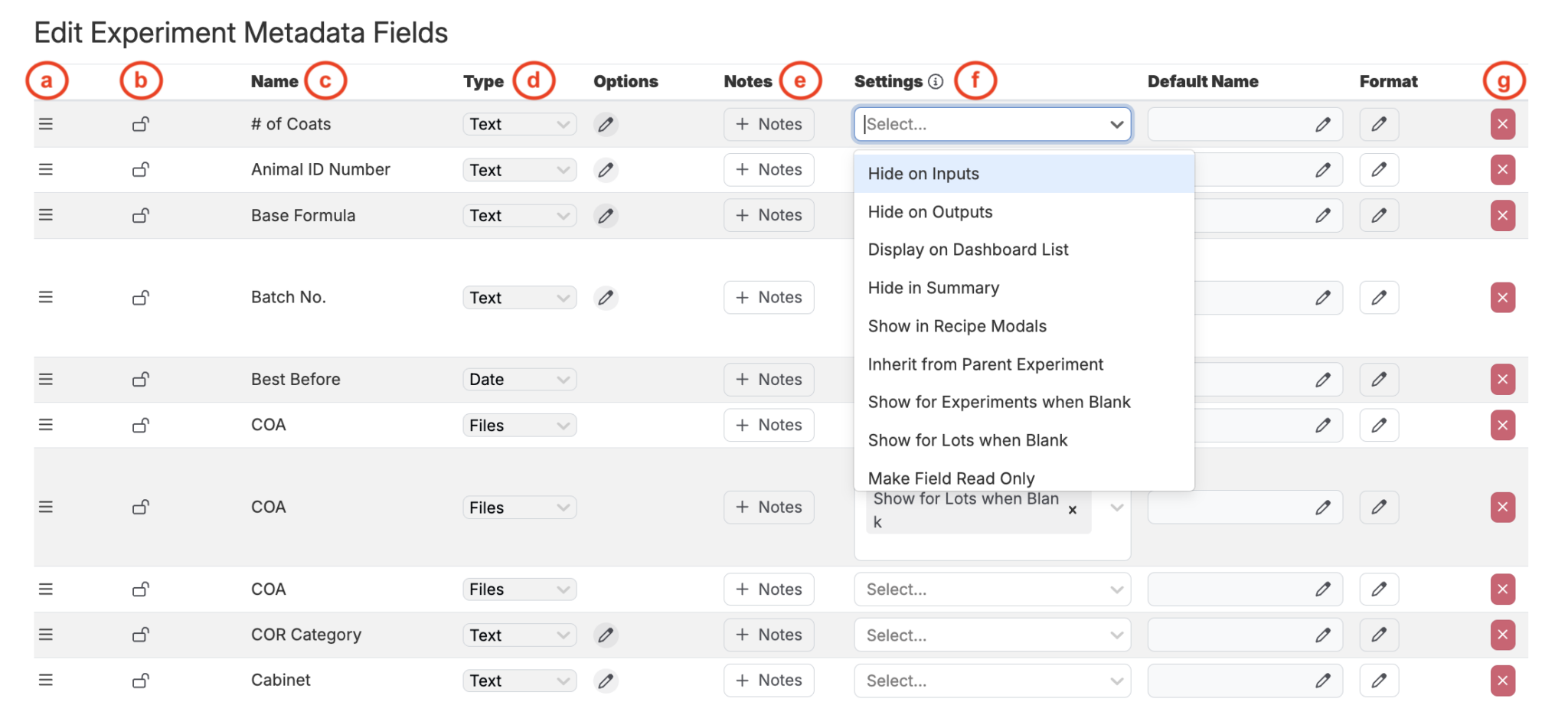Click the reorder handle for Batch No.
The image size is (1568, 702).
46,297
